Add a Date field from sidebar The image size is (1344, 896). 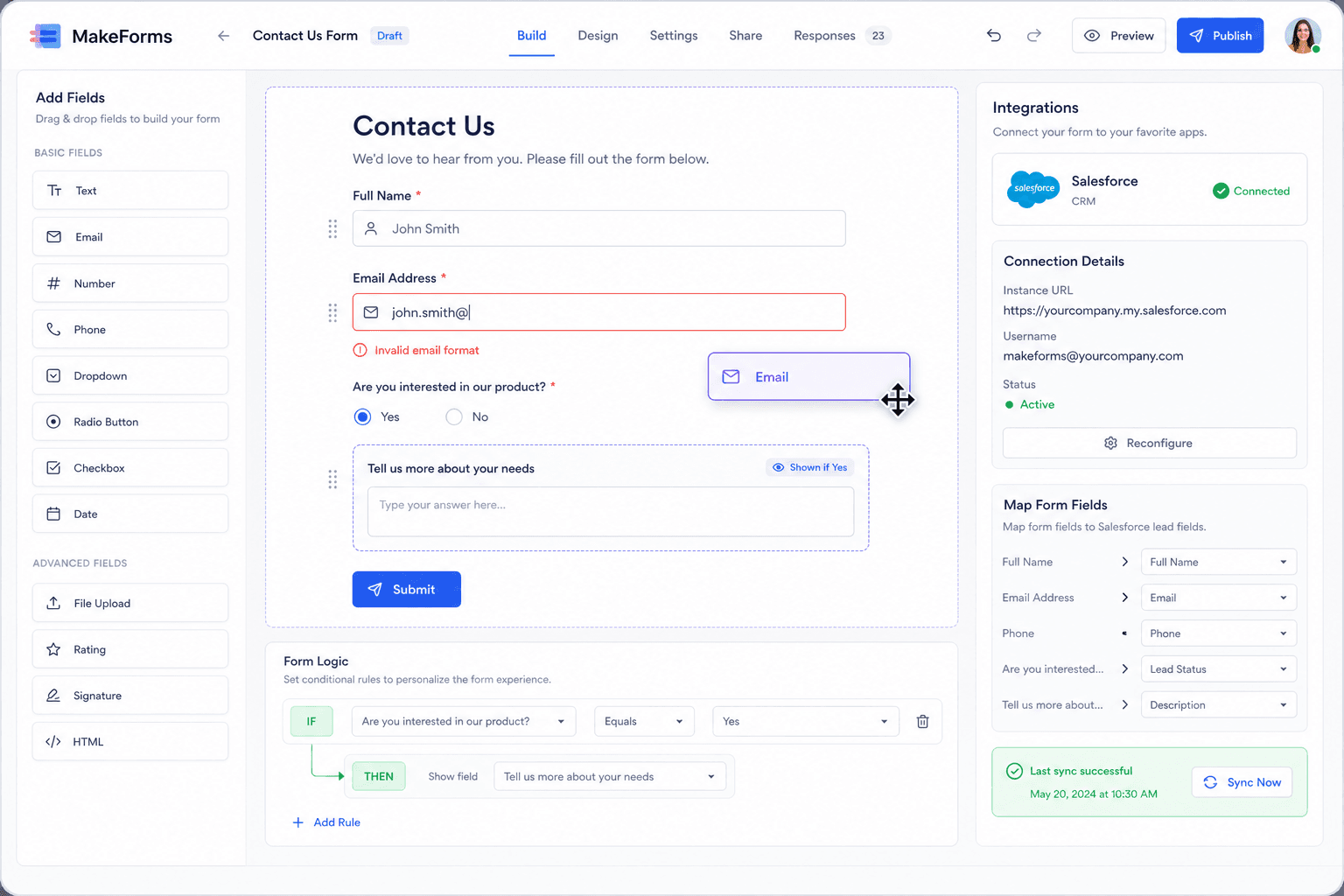click(x=130, y=514)
